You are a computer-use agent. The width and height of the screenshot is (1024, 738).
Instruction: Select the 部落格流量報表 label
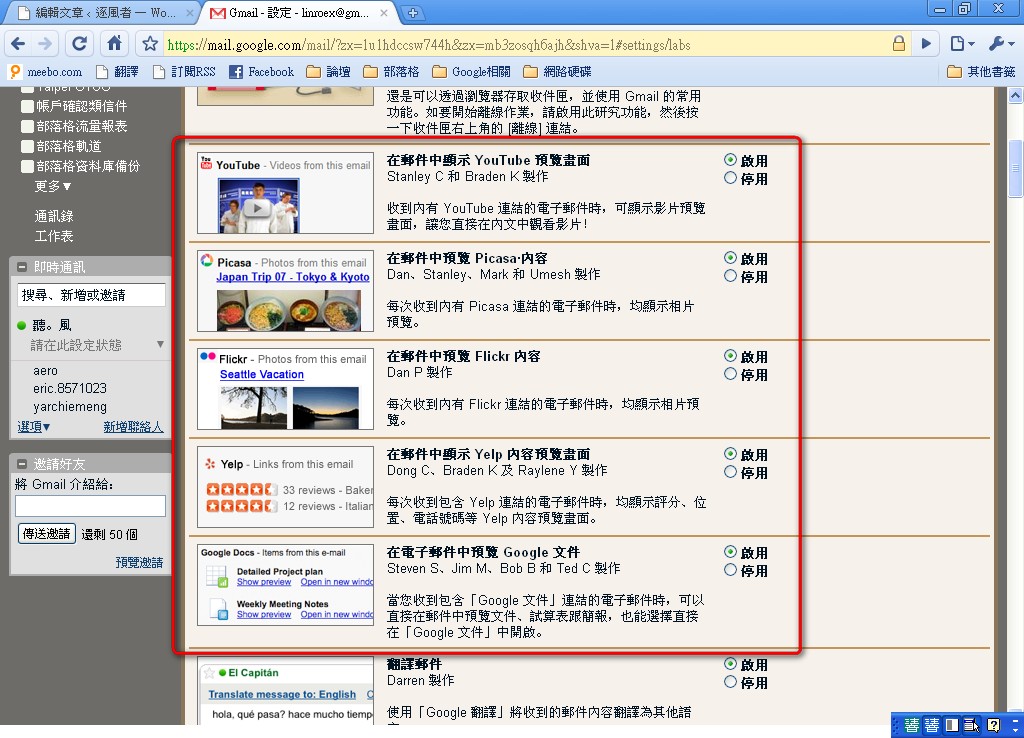(x=82, y=126)
